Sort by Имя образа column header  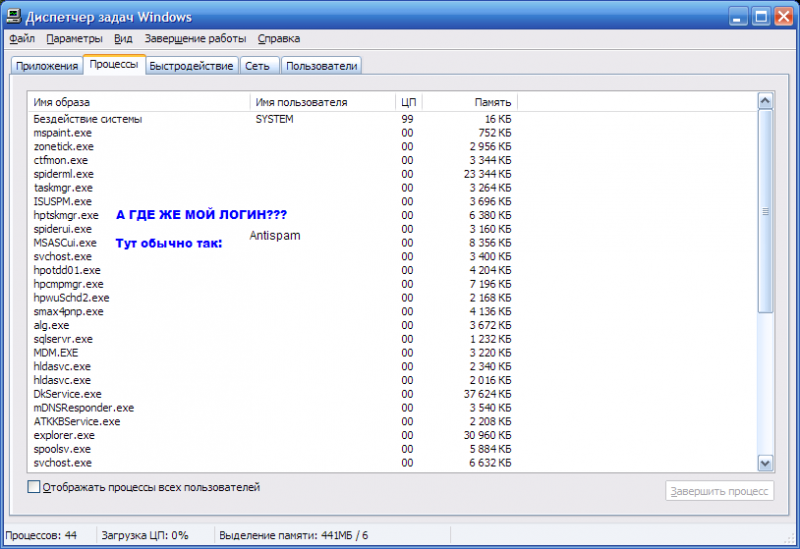click(x=139, y=102)
